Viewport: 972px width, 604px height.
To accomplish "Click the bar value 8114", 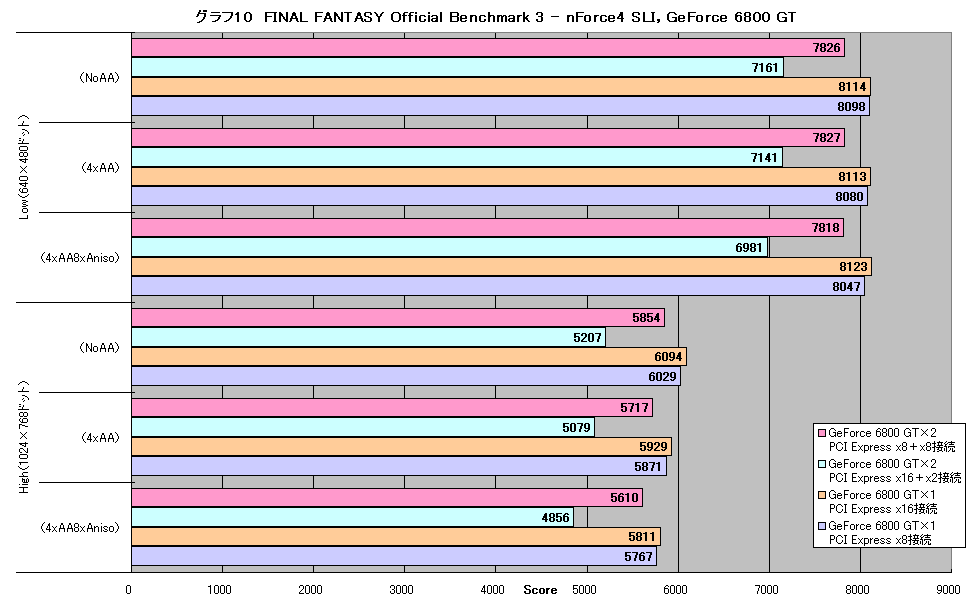I will 852,87.
